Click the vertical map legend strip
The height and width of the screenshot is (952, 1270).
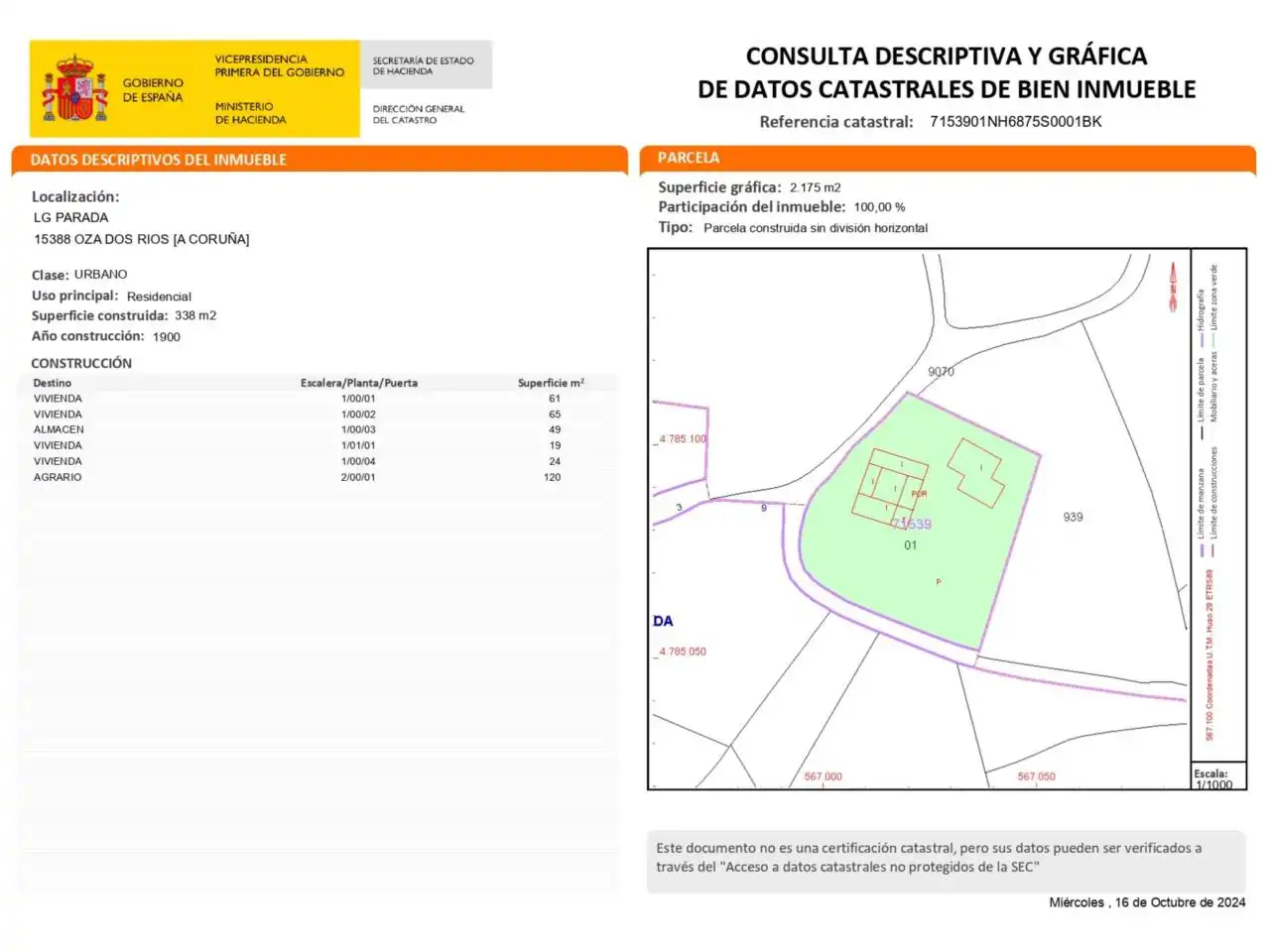[x=1217, y=504]
